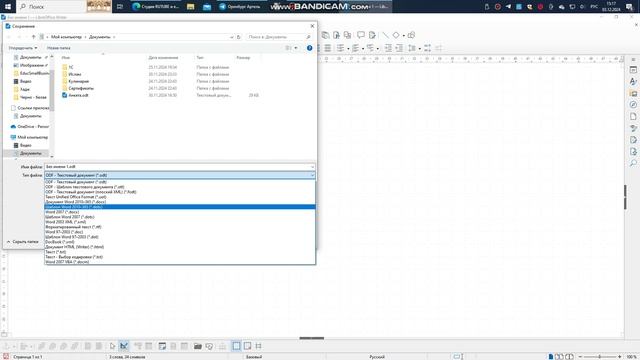
Task: Open the line spacing dropdown arrow
Action: [x=419, y=49]
